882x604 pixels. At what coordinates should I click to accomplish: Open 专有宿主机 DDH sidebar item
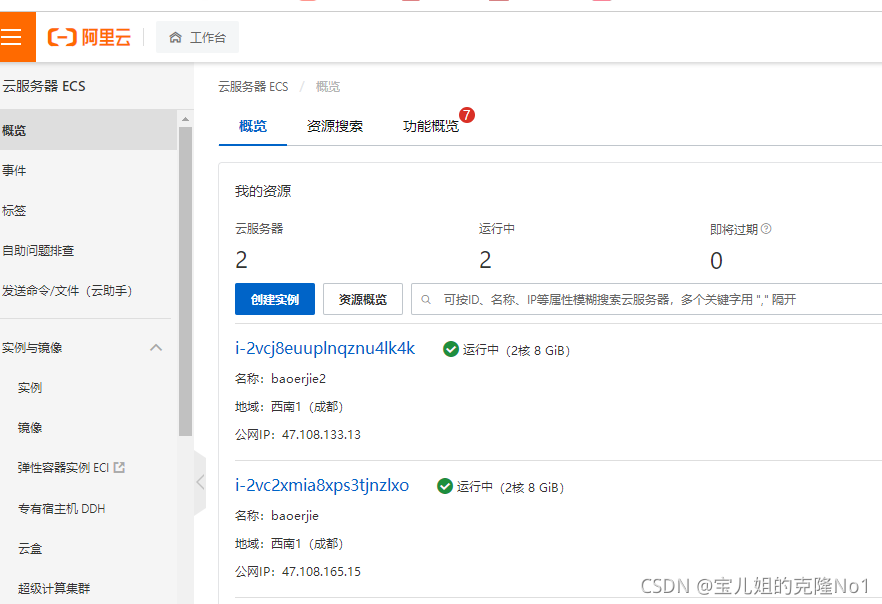click(61, 508)
